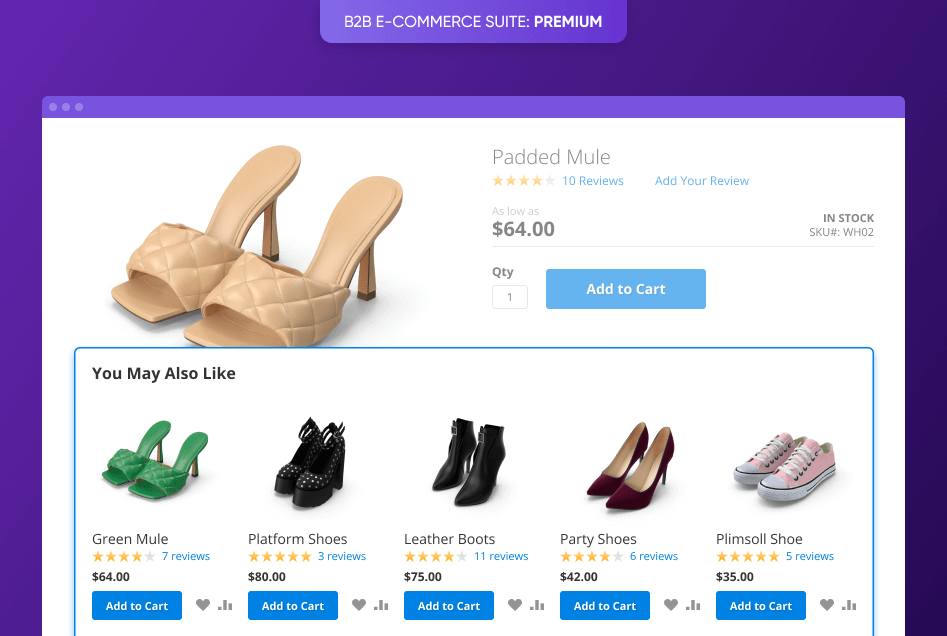Open compare for Party Shoes via chart icon

pos(693,605)
